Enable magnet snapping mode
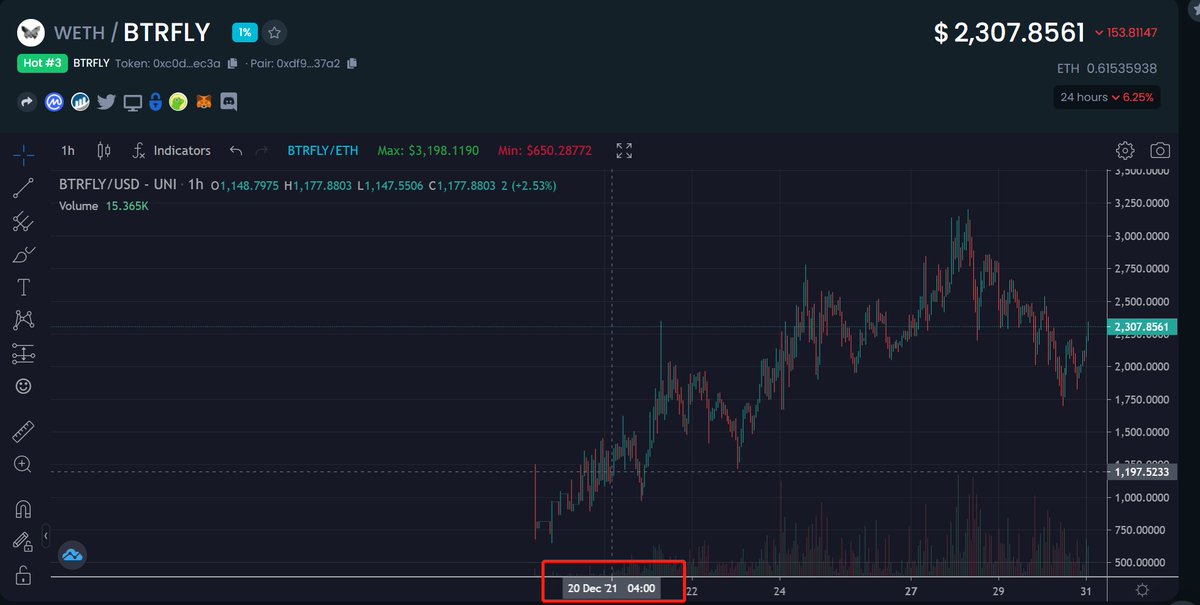1200x605 pixels. (x=22, y=509)
